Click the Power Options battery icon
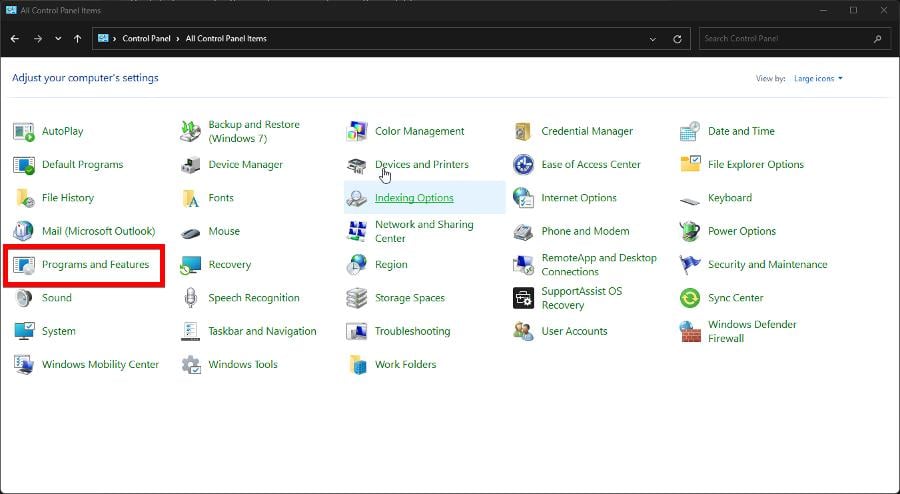 689,231
